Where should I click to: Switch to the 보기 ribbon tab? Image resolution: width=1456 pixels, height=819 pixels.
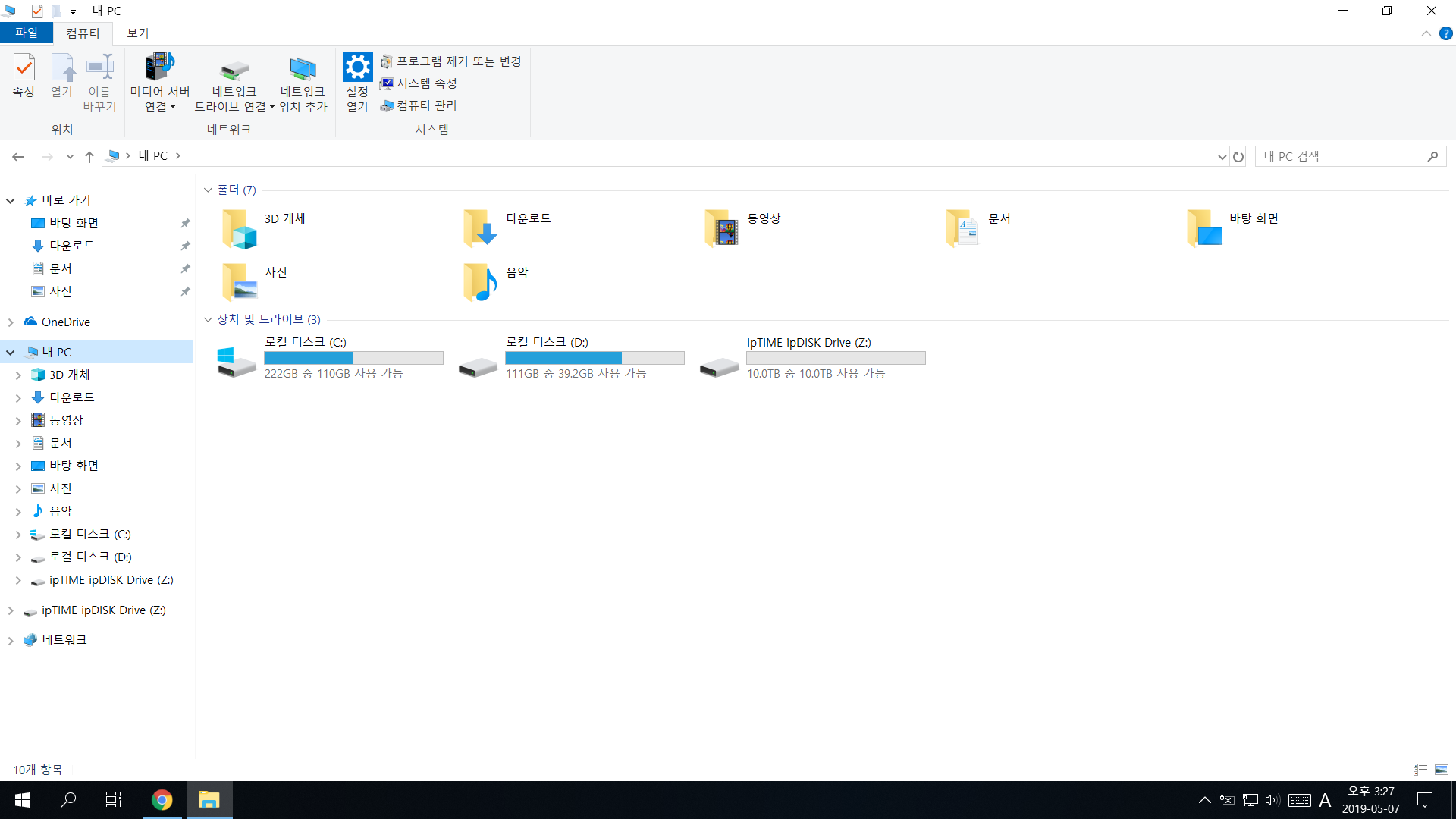coord(137,33)
